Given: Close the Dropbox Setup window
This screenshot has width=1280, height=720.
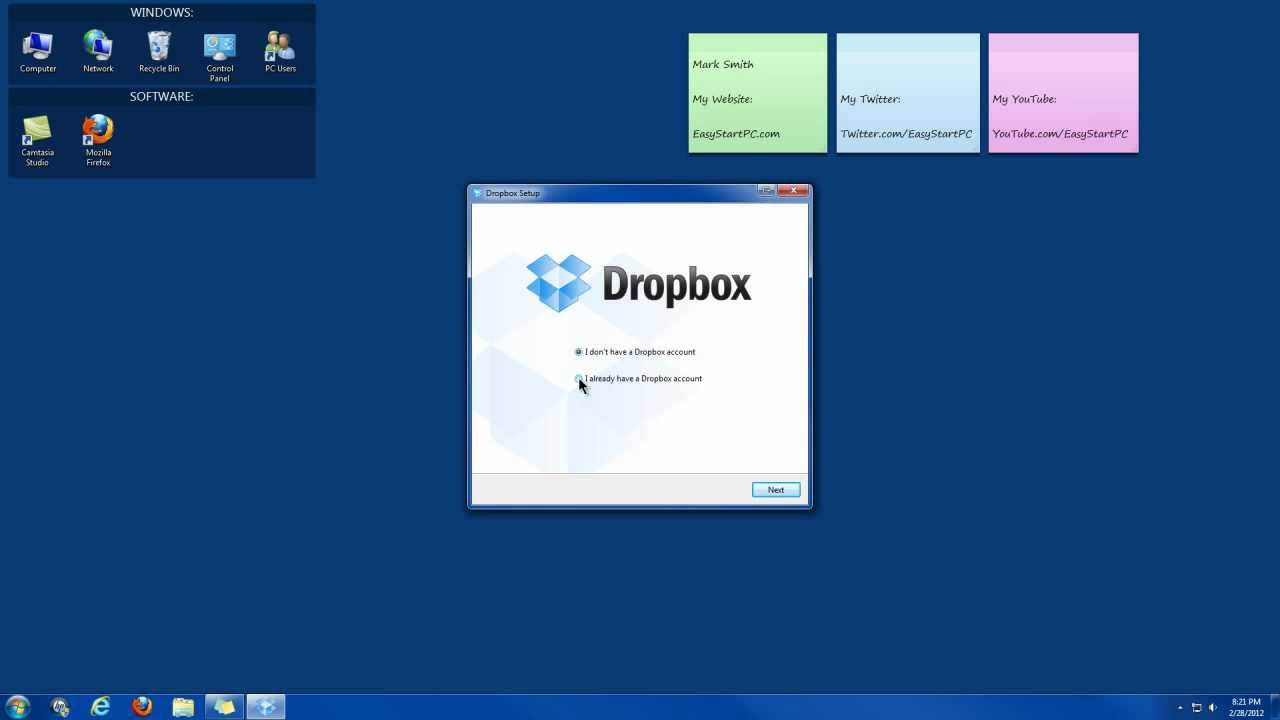Looking at the screenshot, I should tap(794, 190).
